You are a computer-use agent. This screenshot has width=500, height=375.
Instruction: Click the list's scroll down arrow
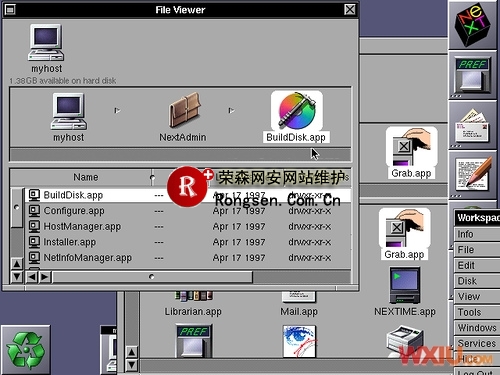click(x=17, y=277)
